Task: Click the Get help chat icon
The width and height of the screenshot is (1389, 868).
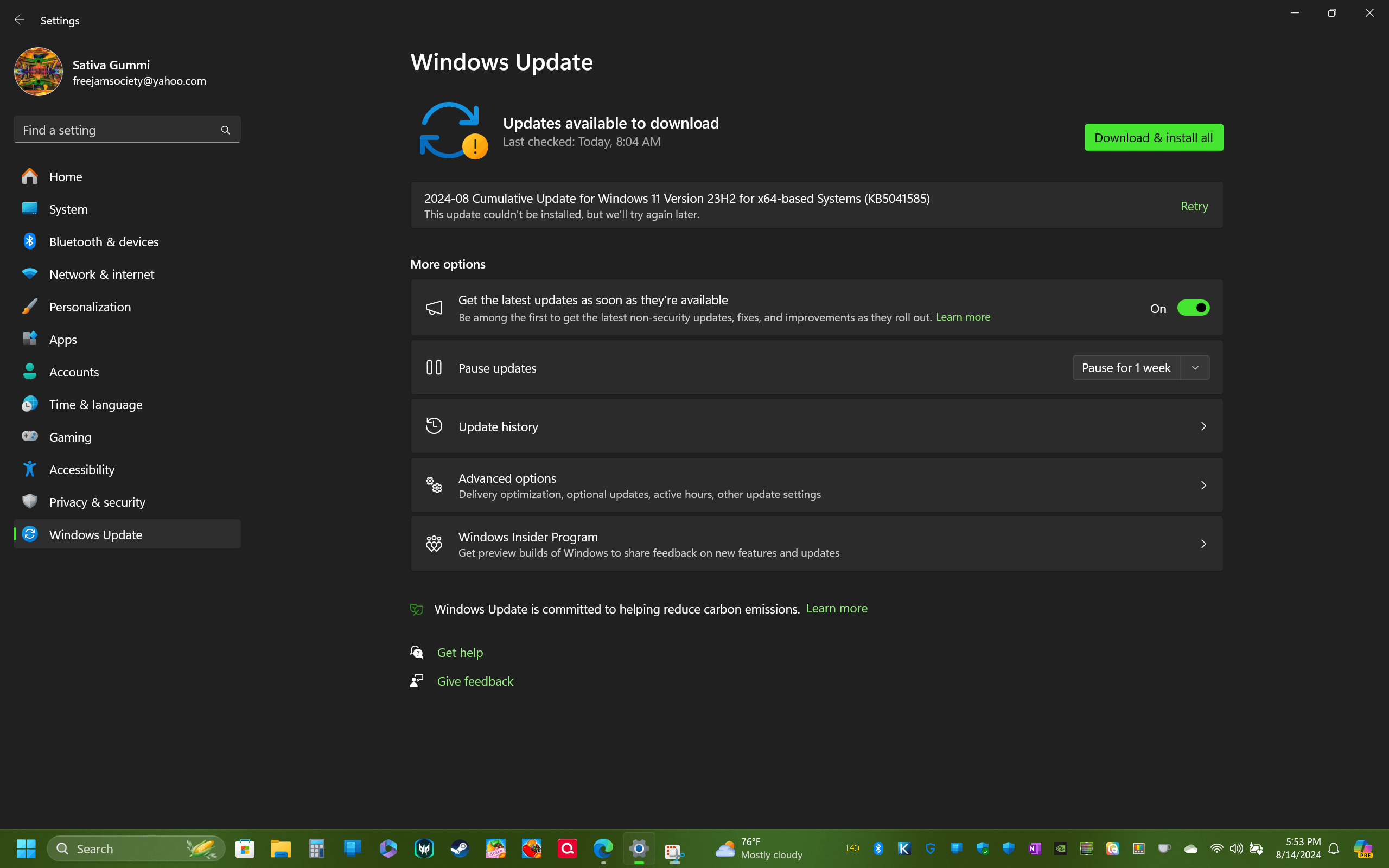Action: (x=417, y=652)
